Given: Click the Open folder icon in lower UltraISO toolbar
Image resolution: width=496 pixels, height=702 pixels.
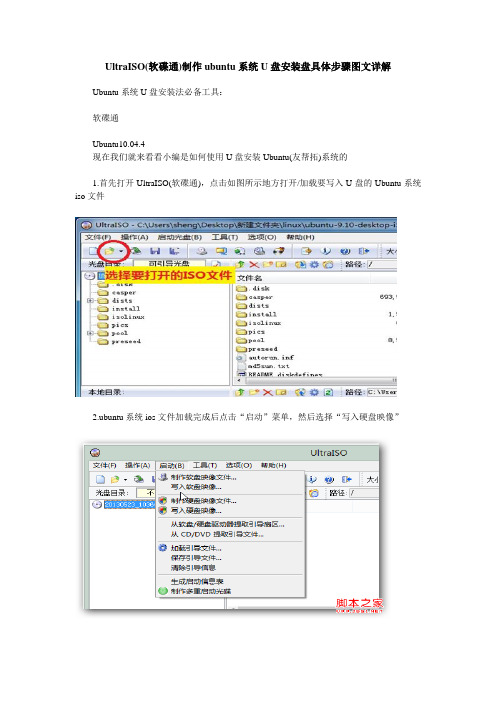Looking at the screenshot, I should click(x=115, y=479).
